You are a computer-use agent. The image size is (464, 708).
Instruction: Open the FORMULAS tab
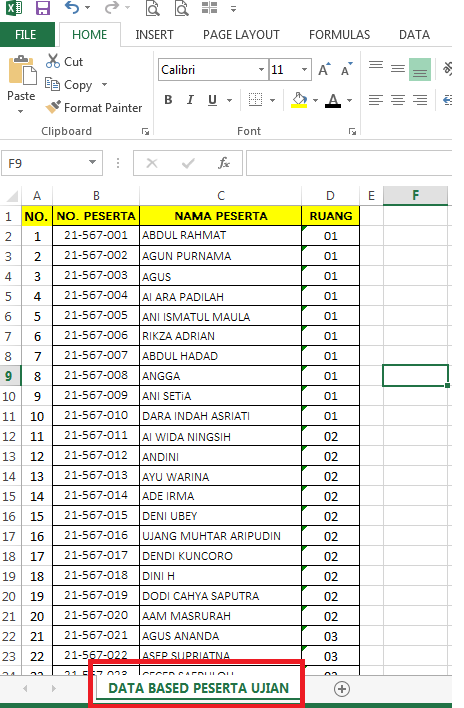(339, 35)
